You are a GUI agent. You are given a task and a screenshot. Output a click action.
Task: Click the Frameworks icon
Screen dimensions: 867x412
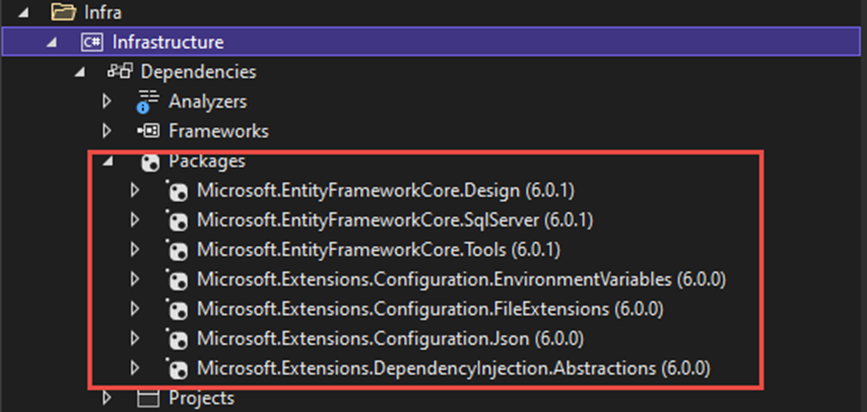[148, 131]
